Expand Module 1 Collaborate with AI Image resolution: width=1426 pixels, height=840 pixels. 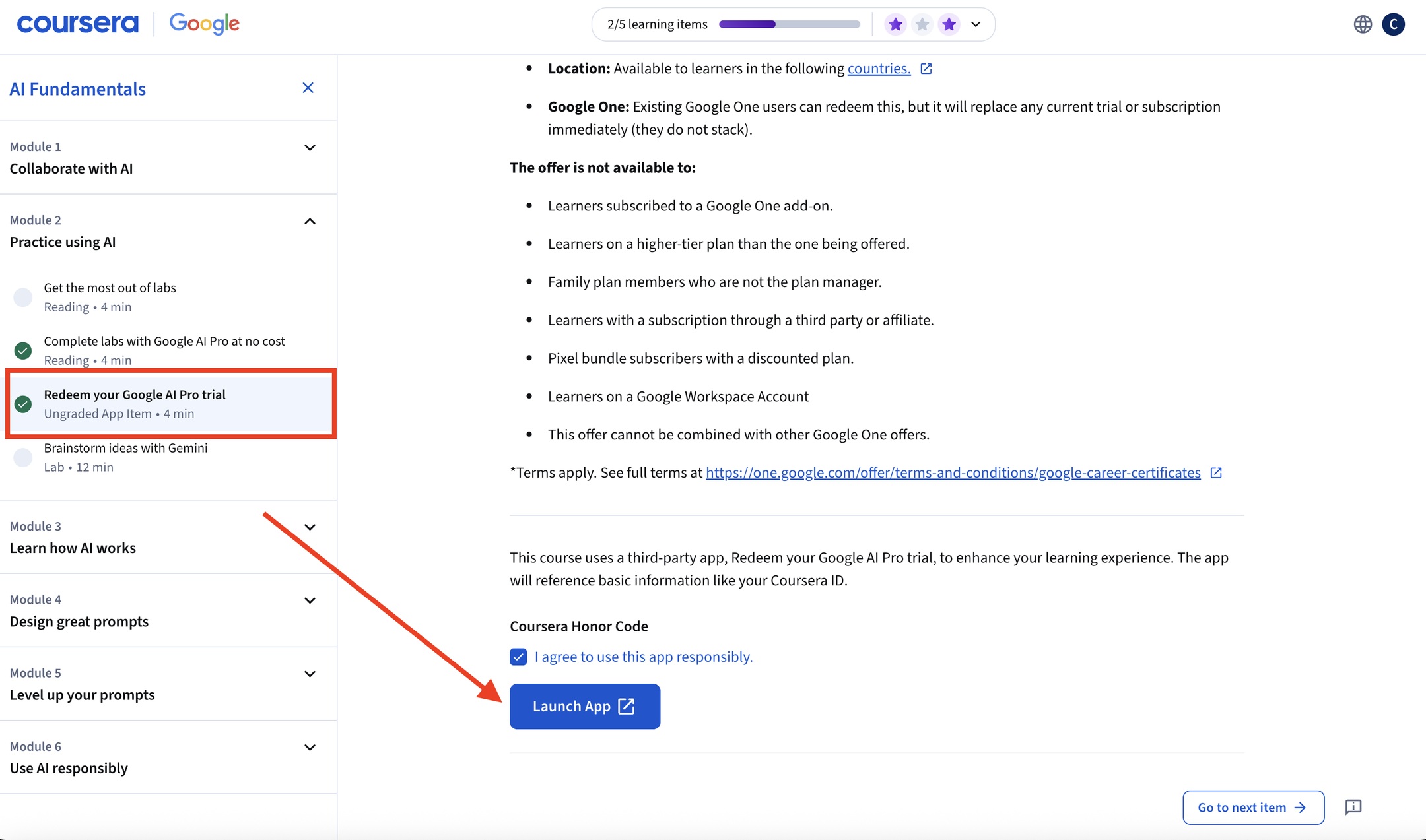[x=310, y=148]
